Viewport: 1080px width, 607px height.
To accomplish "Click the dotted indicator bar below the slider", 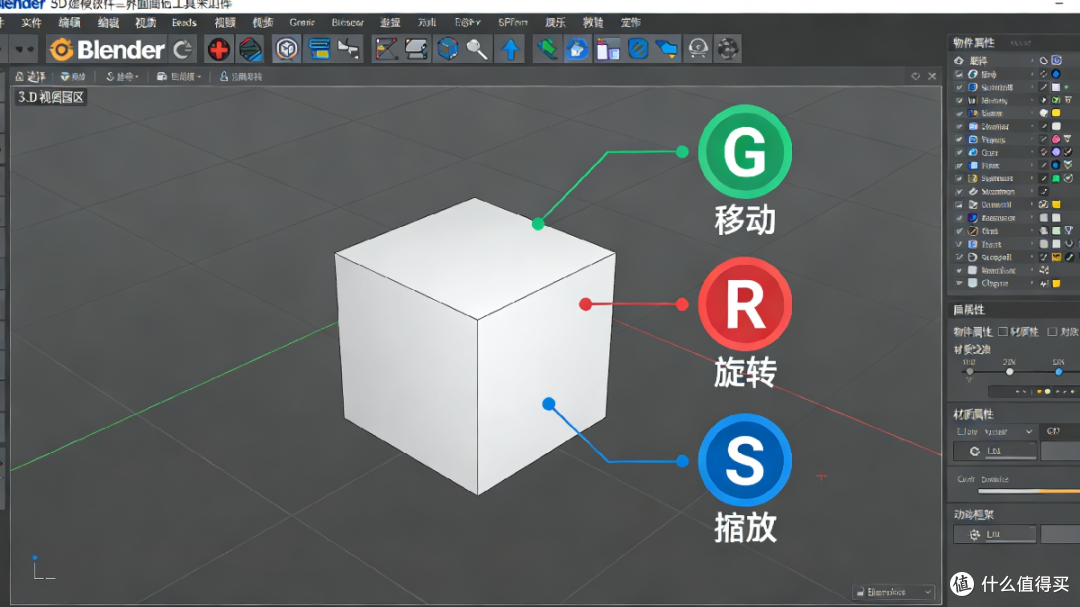I will [1033, 391].
